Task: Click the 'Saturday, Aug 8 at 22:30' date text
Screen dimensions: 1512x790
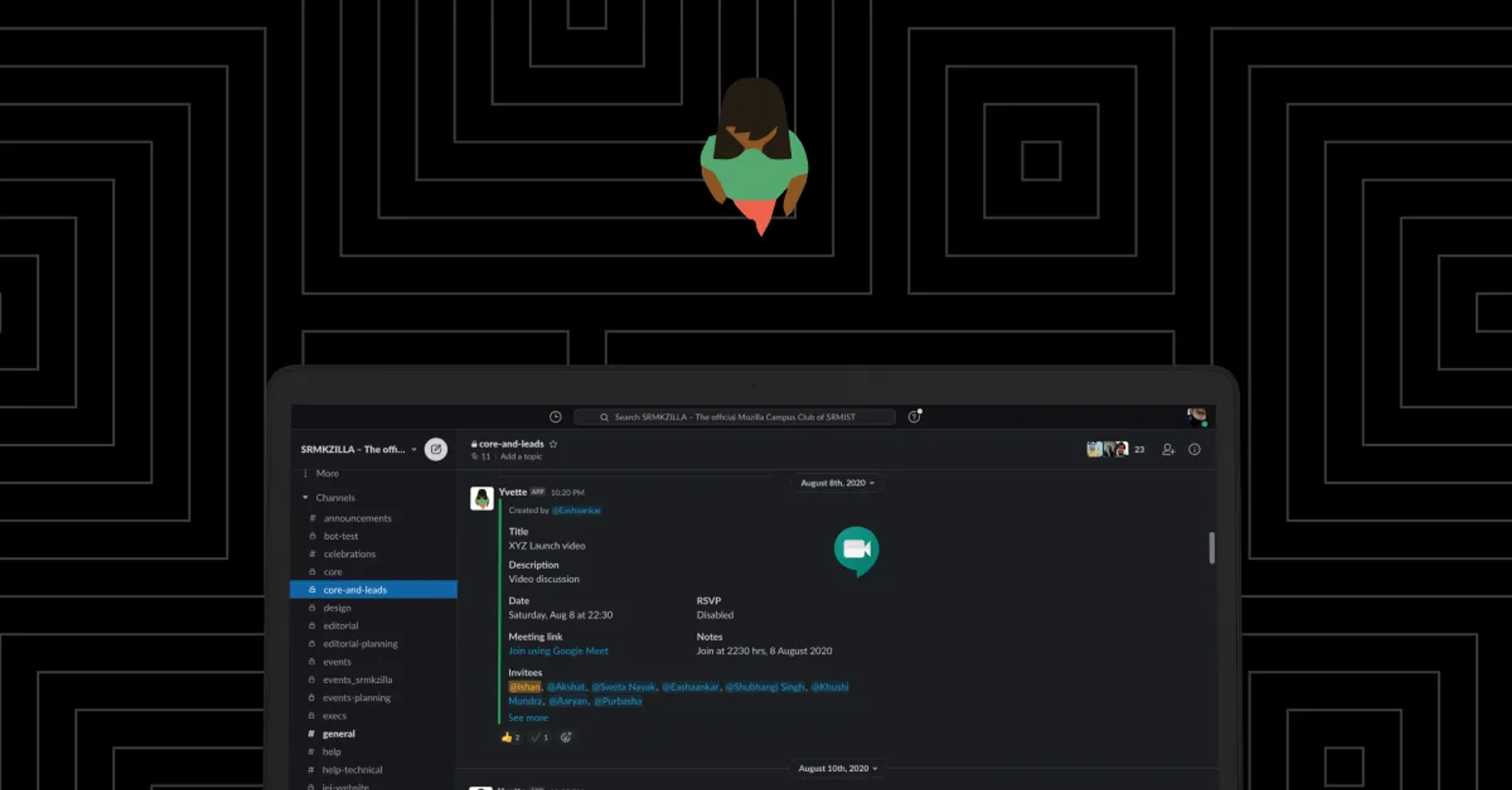Action: pos(561,615)
